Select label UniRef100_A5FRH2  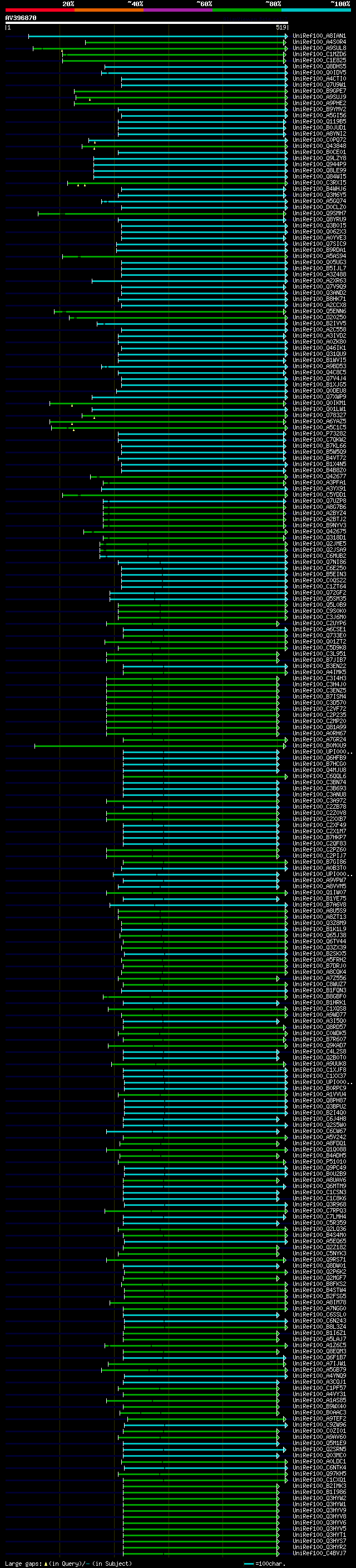[319, 960]
